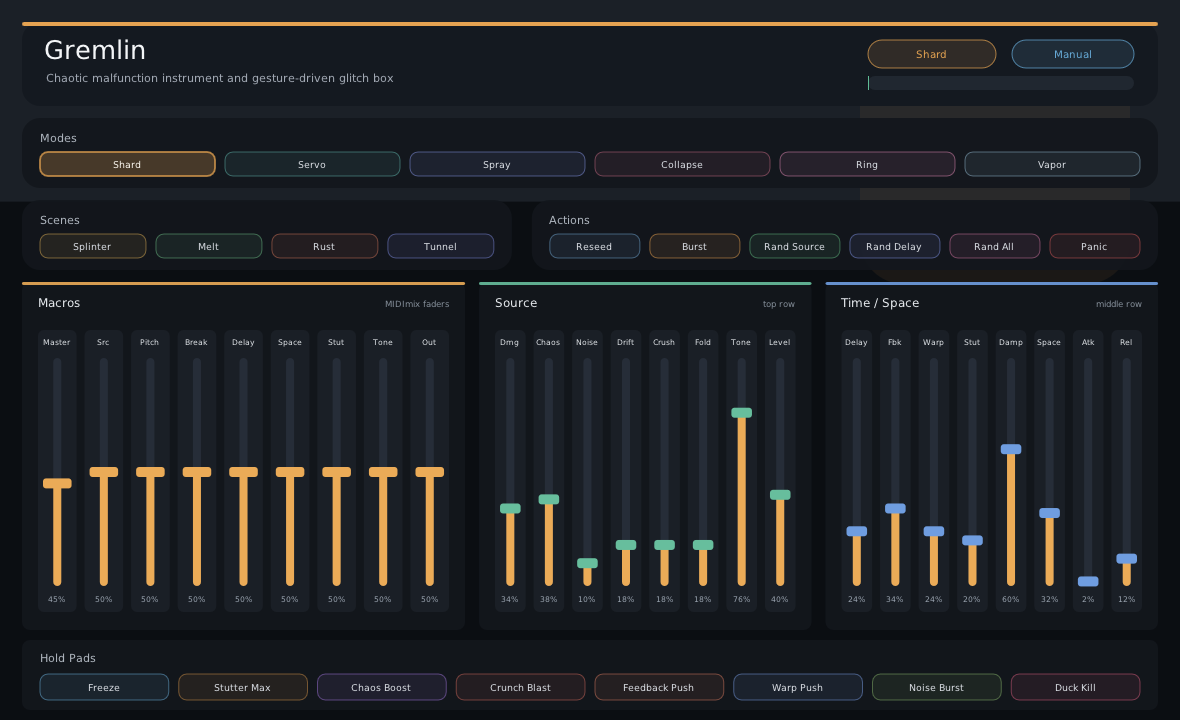Click the Noise source slider

pos(587,564)
